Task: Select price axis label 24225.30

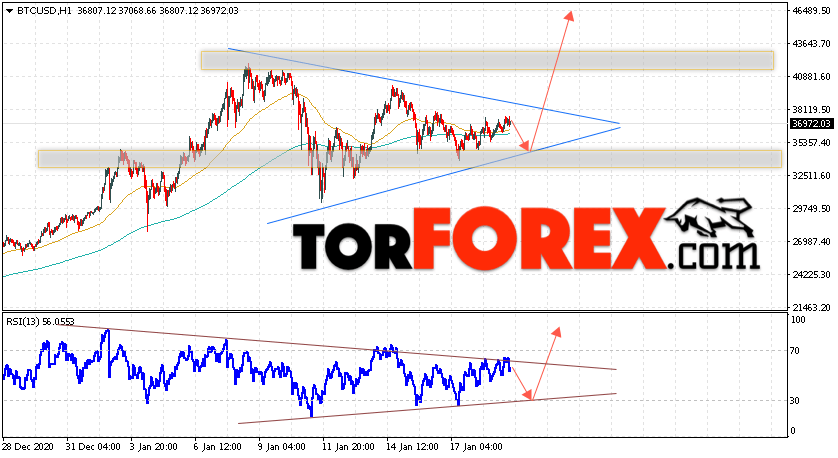Action: (811, 275)
